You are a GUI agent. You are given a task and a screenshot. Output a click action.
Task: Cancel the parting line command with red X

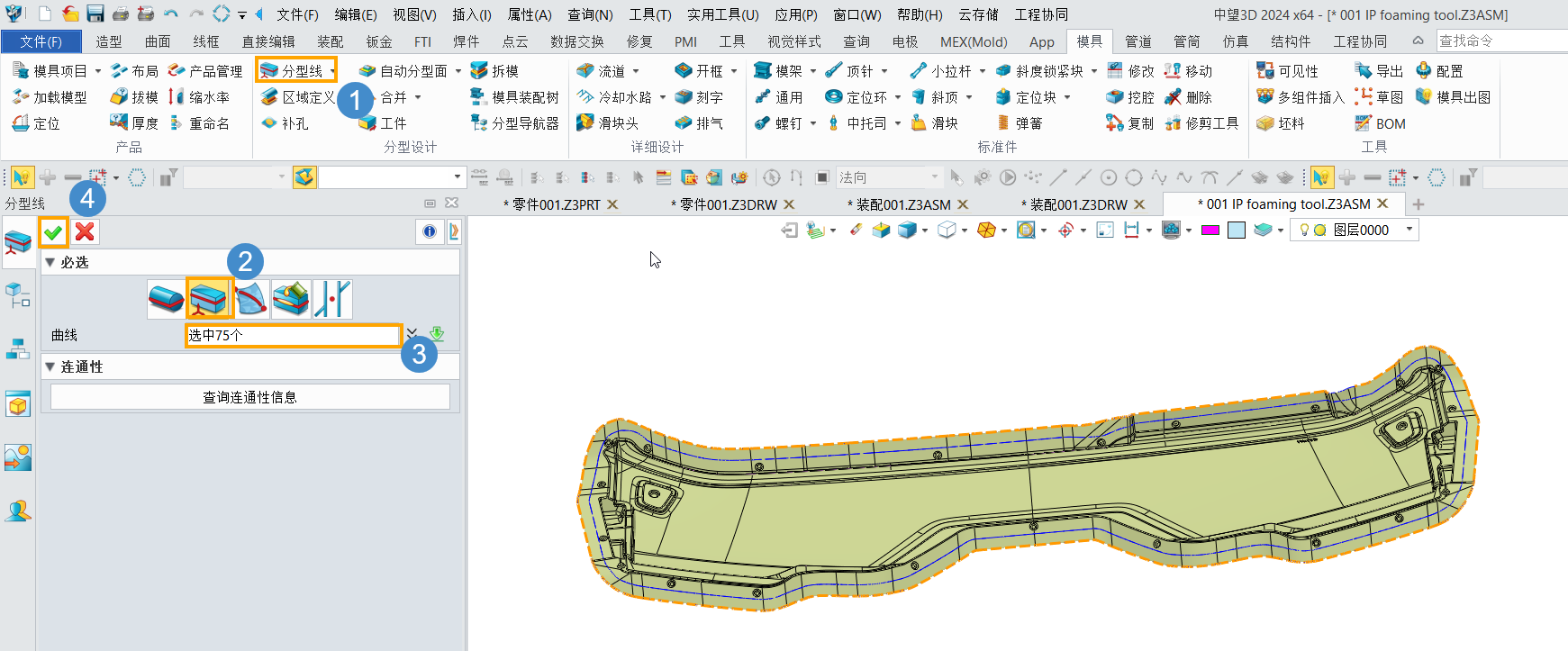coord(85,232)
